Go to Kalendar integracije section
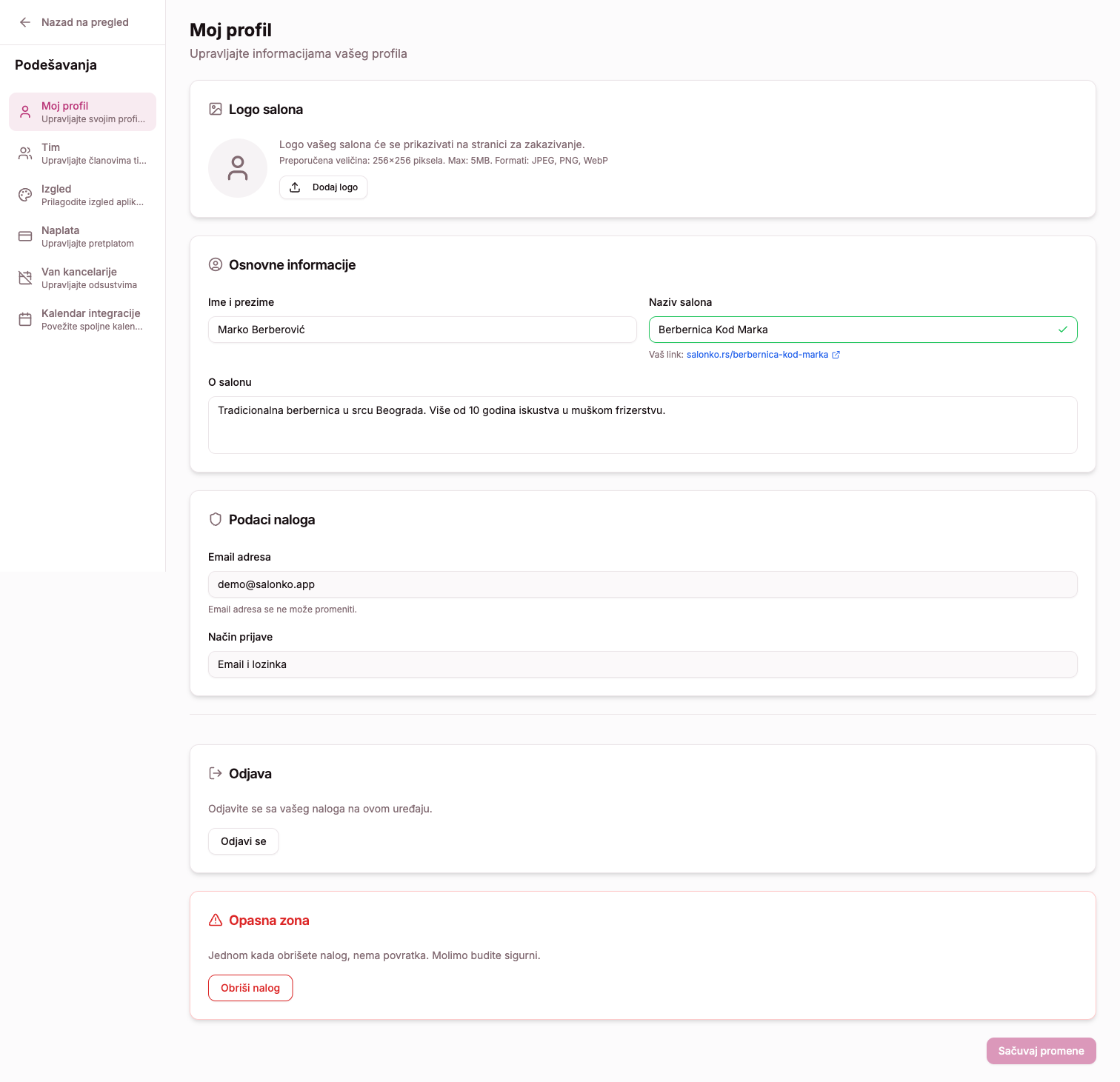The width and height of the screenshot is (1120, 1082). point(91,319)
